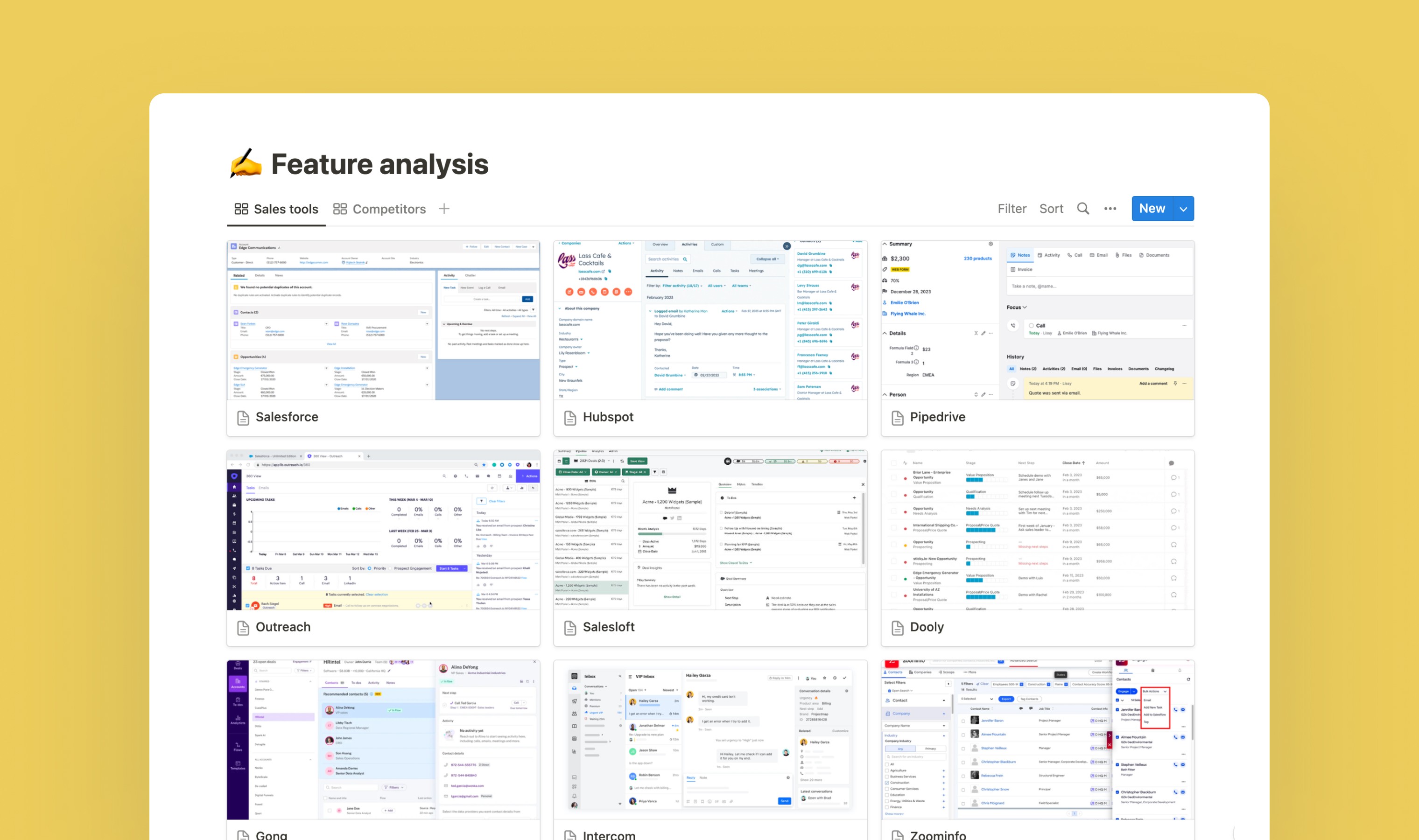Open the Hubspot card thumbnail
The height and width of the screenshot is (840, 1419).
(x=710, y=320)
